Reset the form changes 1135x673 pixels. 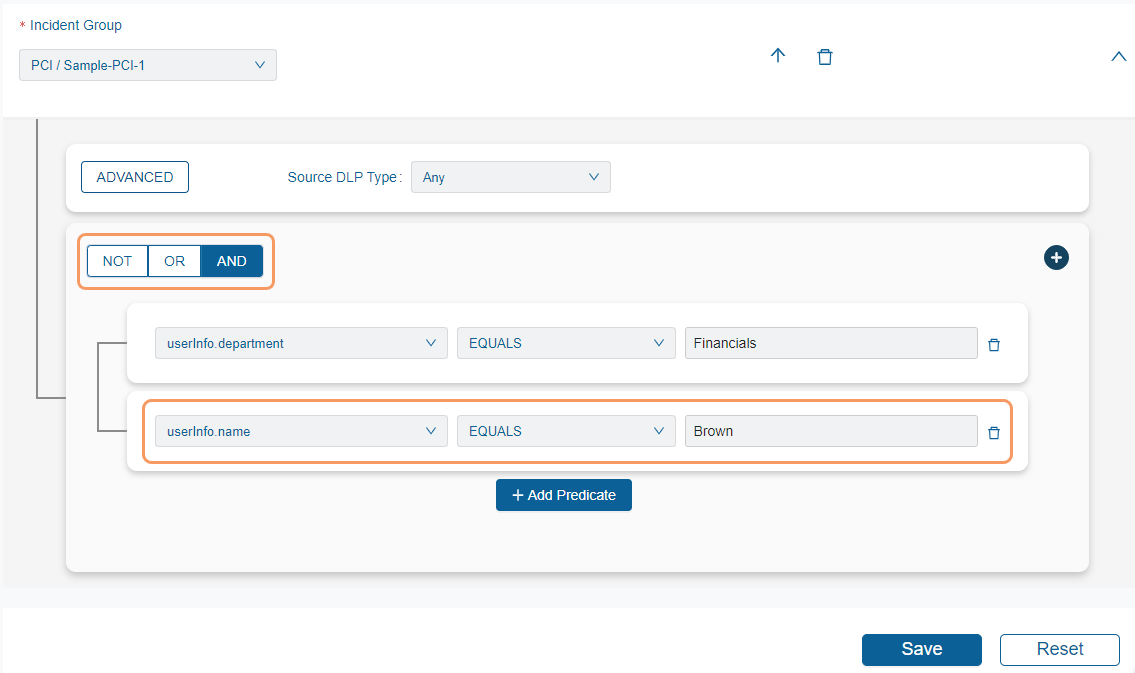point(1059,649)
